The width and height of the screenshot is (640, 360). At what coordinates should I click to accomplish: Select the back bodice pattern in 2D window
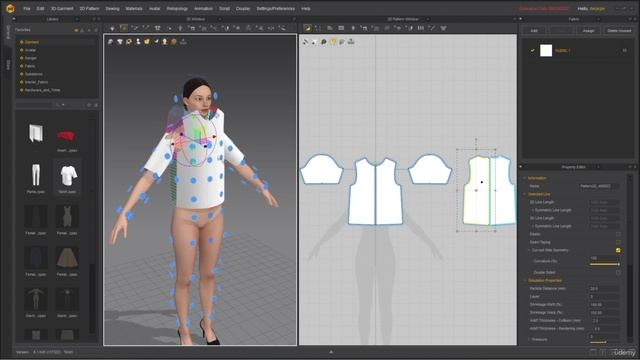tap(491, 191)
